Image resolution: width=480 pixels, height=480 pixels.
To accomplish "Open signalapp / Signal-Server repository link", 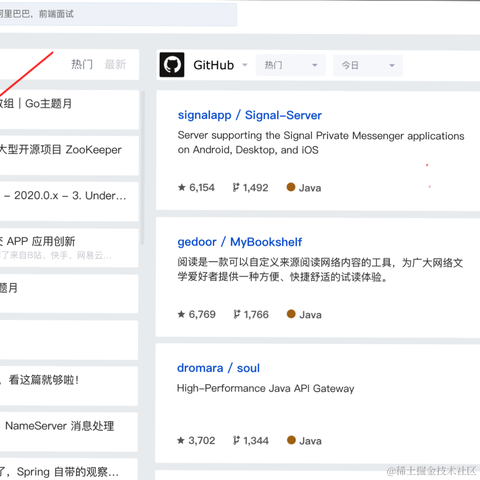I will (250, 115).
